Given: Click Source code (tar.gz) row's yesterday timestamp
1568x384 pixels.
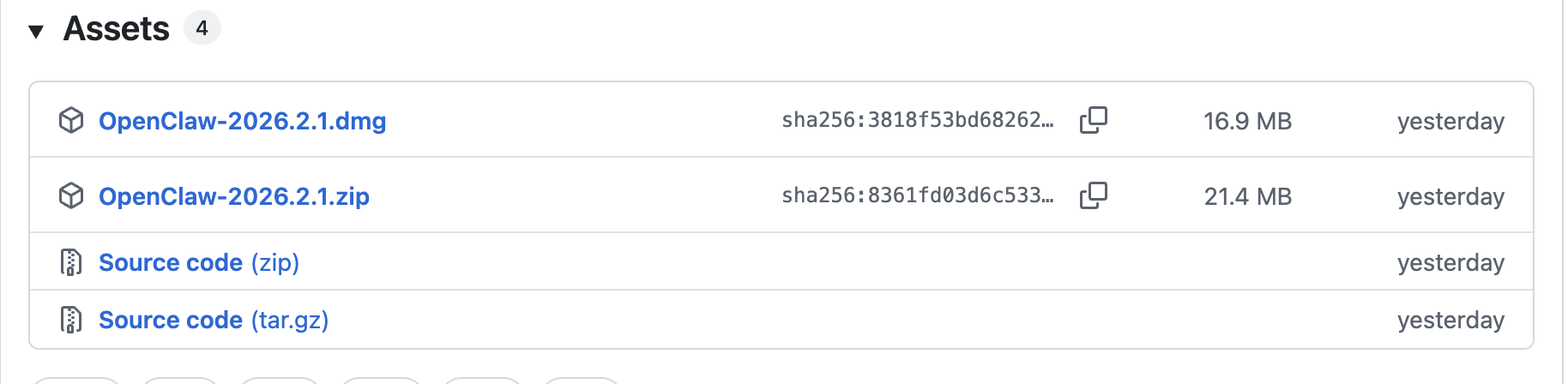Looking at the screenshot, I should click(1450, 320).
